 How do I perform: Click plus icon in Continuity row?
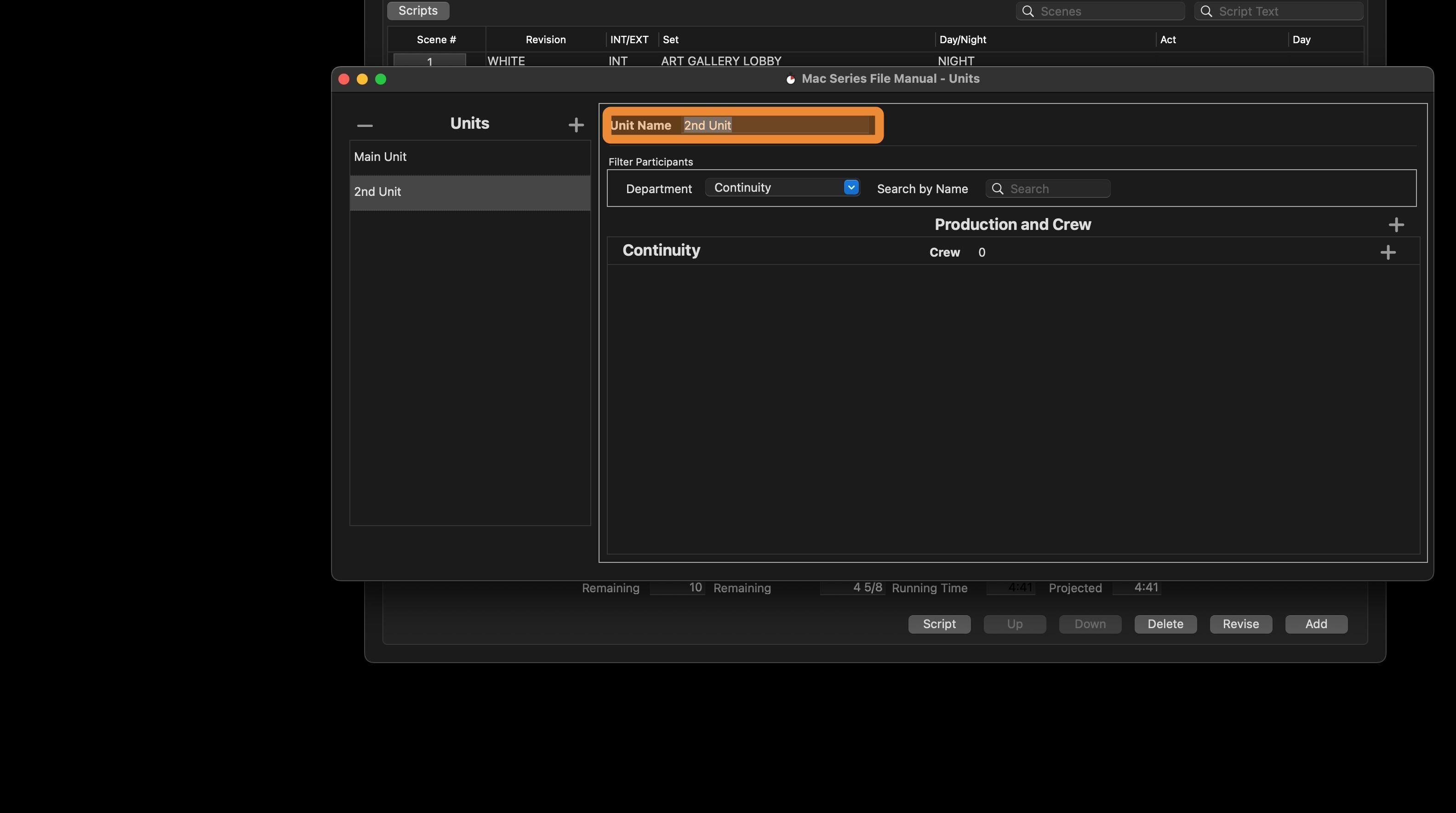(1387, 252)
